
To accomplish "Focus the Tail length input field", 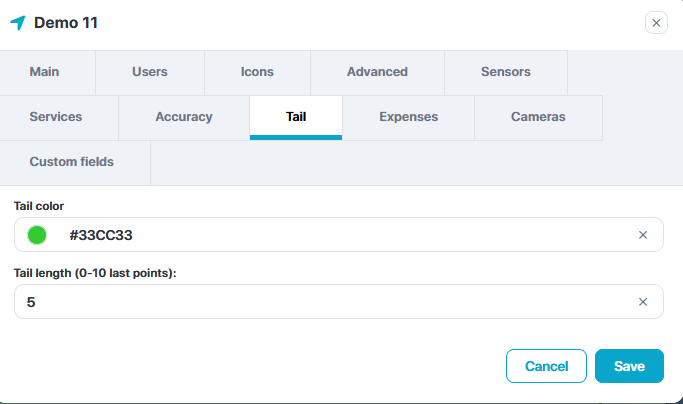I will tap(320, 301).
